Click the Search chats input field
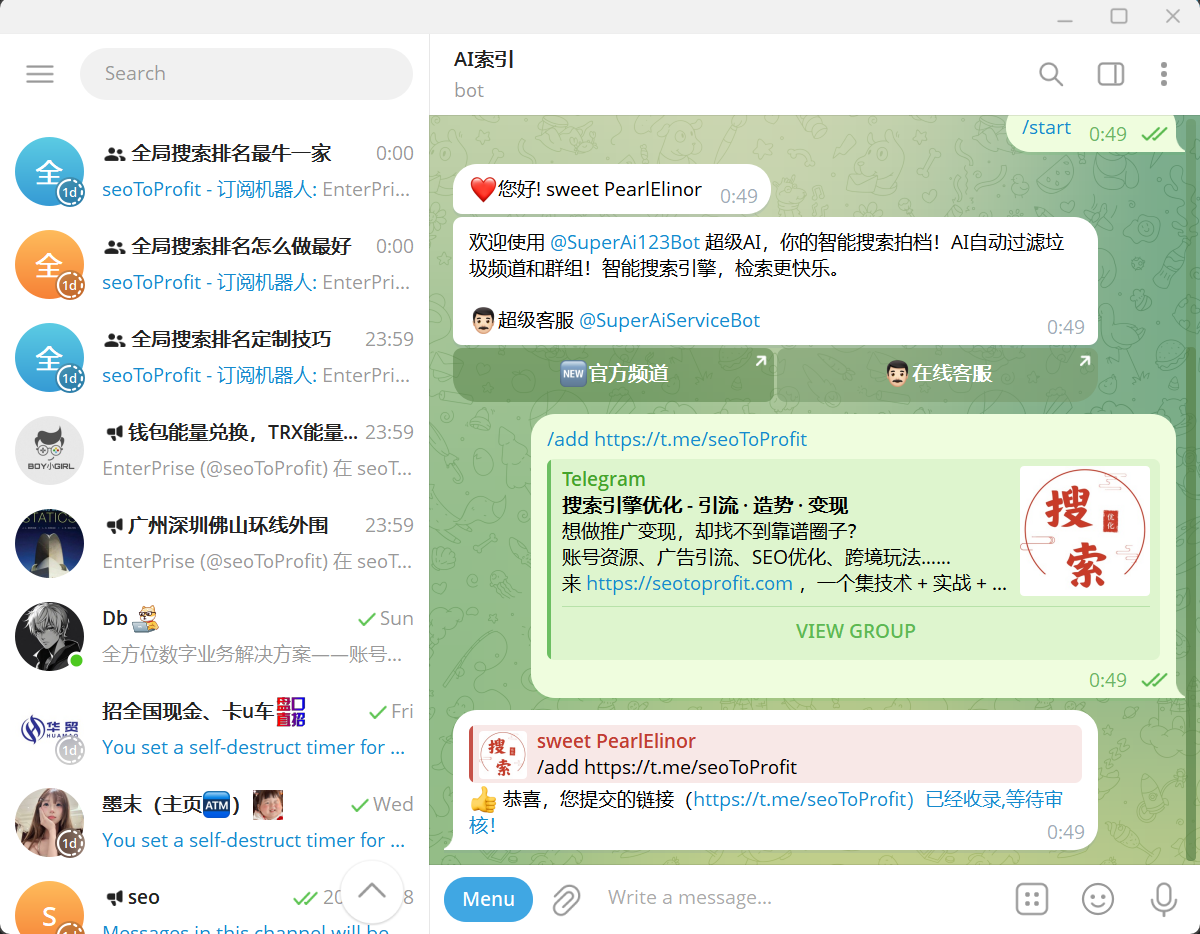The height and width of the screenshot is (934, 1200). click(x=246, y=74)
